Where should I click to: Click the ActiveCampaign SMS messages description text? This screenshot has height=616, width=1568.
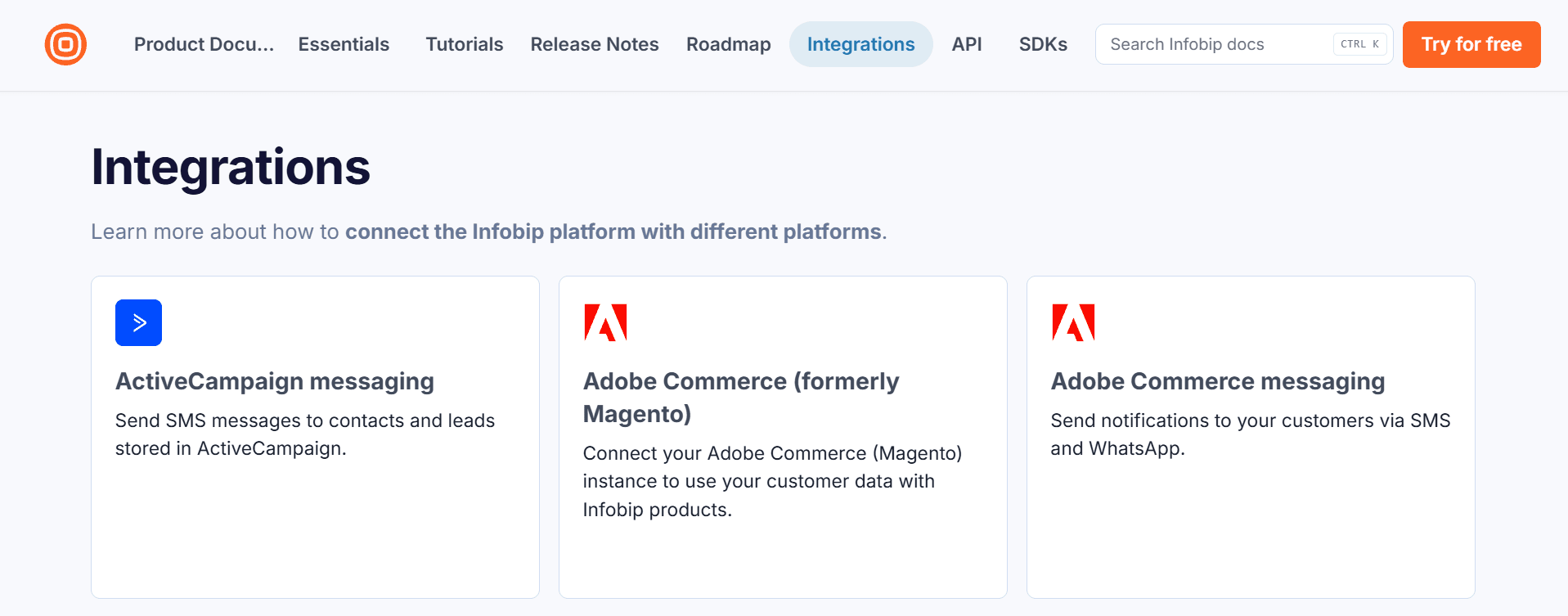(305, 434)
